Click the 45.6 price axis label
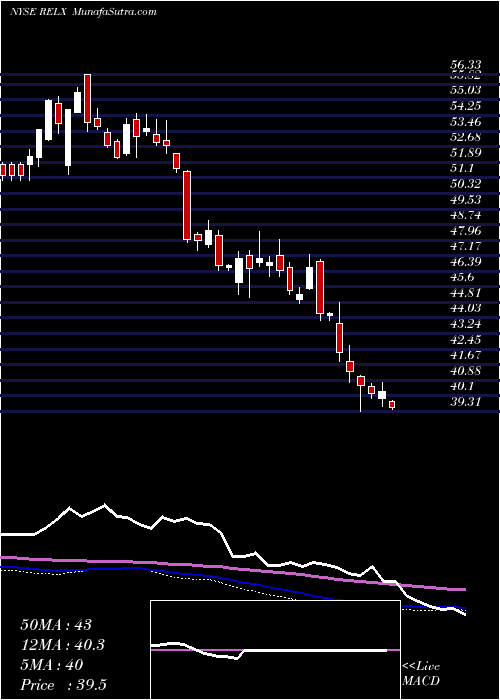The width and height of the screenshot is (500, 700). [463, 277]
